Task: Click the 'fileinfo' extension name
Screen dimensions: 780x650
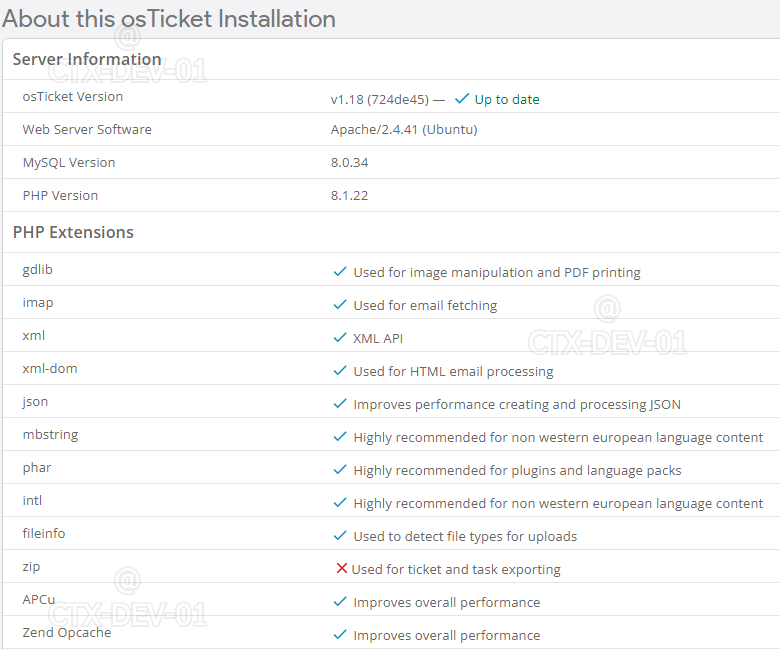Action: tap(44, 534)
